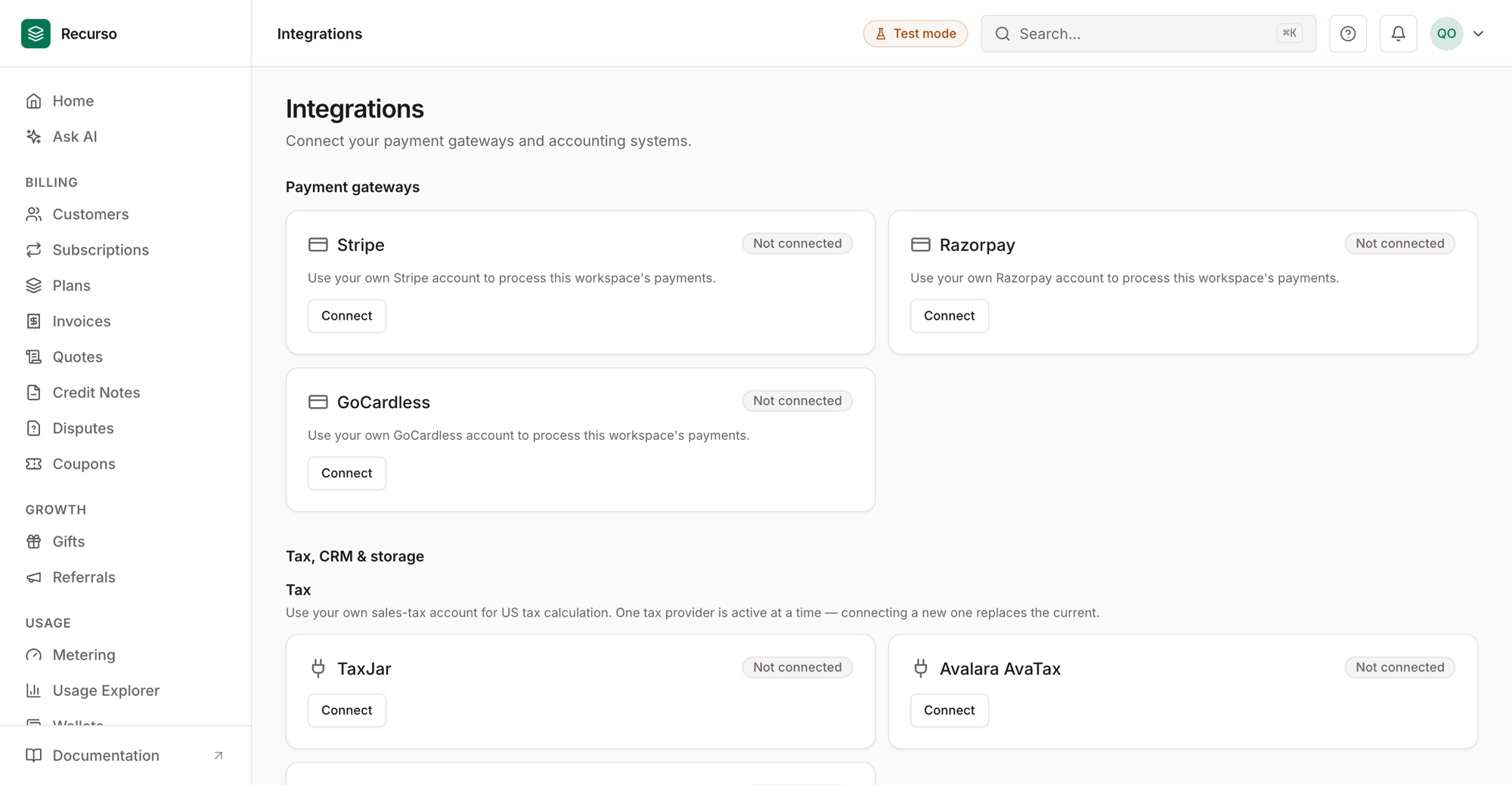Click the Coupons ticket icon
1512x785 pixels.
[34, 463]
